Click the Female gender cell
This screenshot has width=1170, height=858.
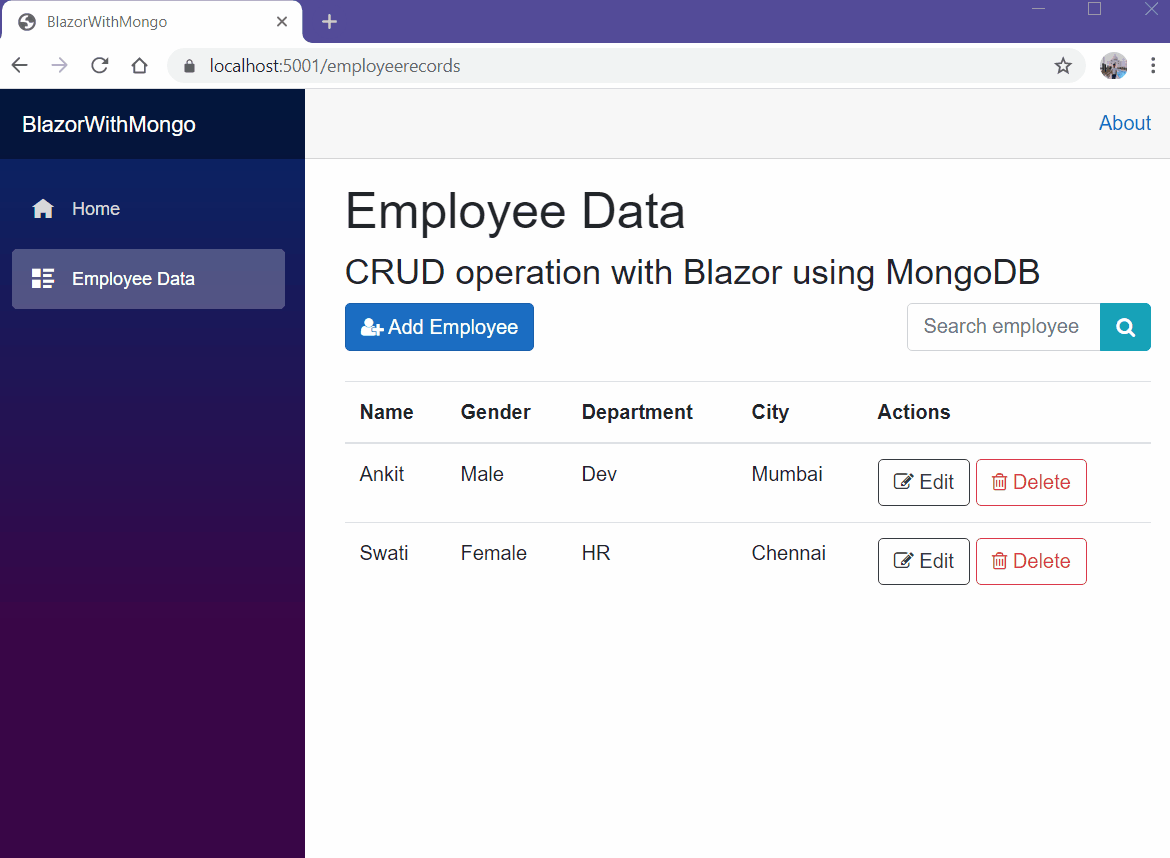click(x=494, y=553)
